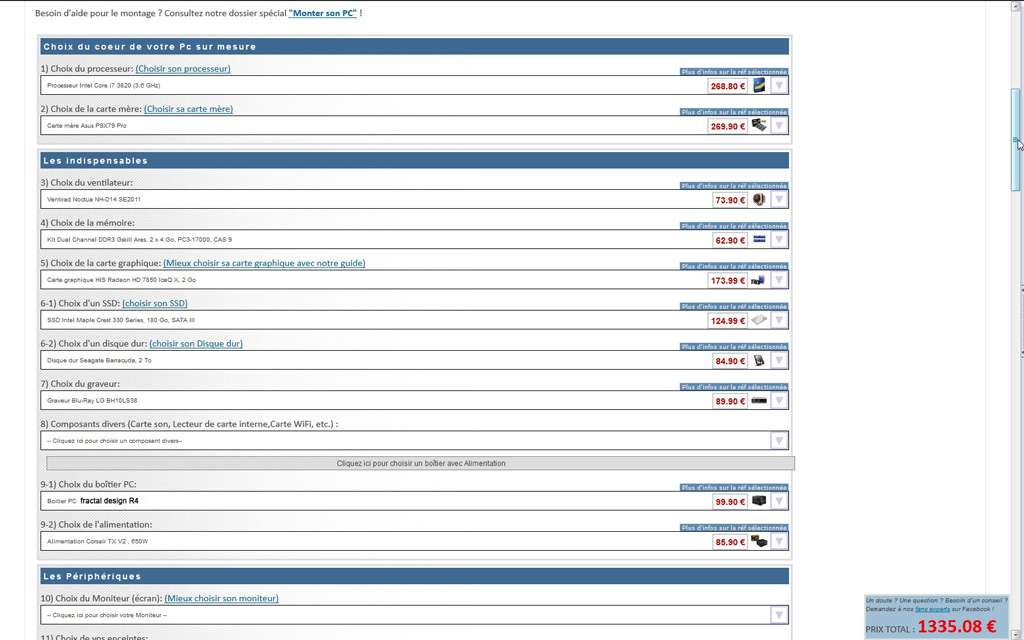Select the Intel Maple Crest 330 SSD field
This screenshot has width=1024, height=640.
(414, 321)
